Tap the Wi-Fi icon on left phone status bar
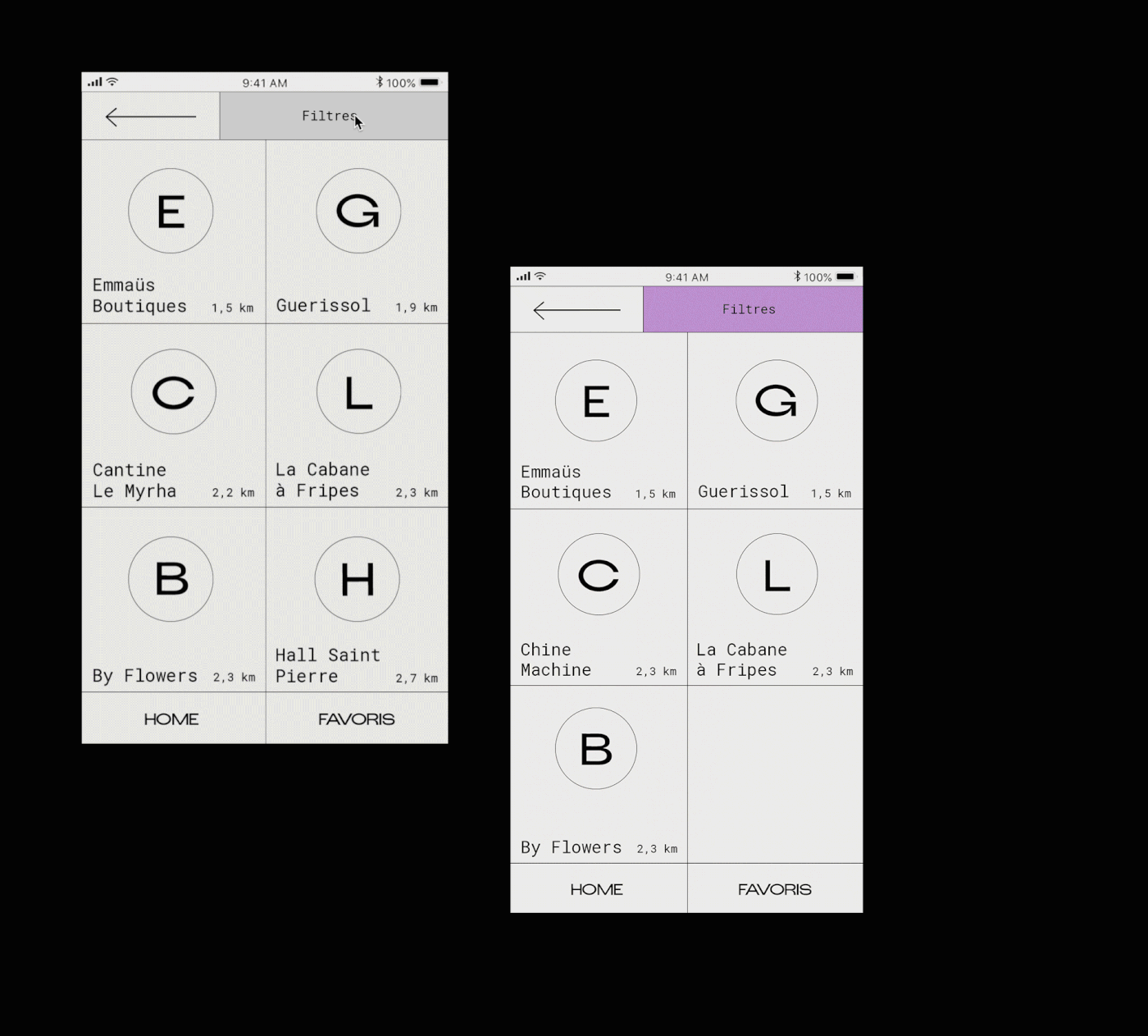 [112, 81]
